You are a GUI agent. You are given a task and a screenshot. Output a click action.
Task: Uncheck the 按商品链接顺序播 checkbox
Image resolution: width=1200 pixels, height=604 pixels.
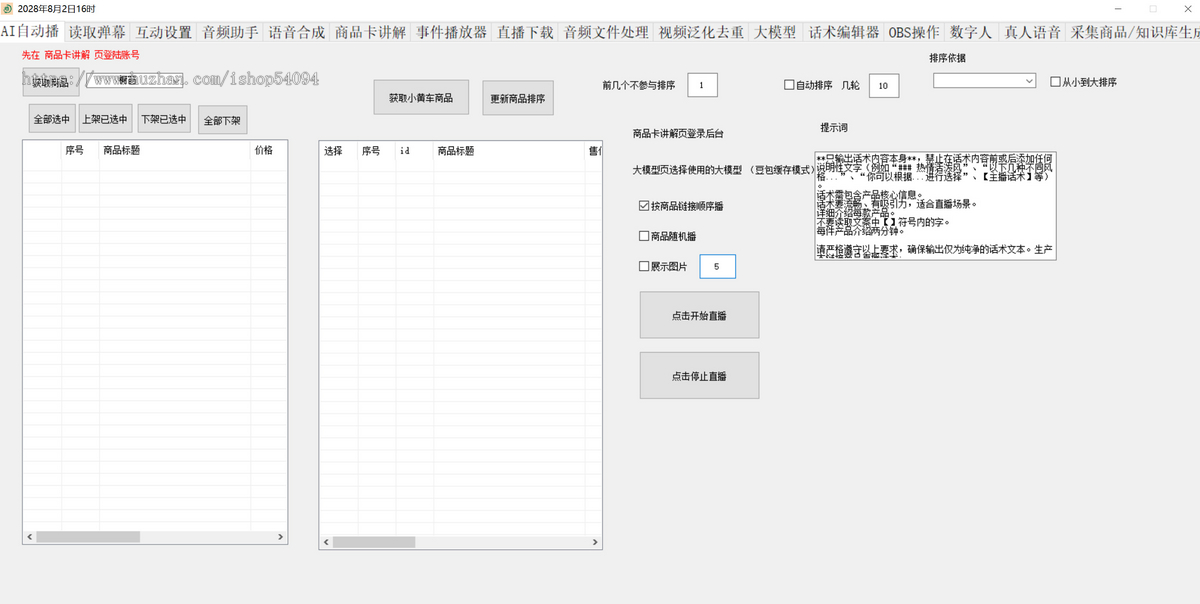point(644,206)
